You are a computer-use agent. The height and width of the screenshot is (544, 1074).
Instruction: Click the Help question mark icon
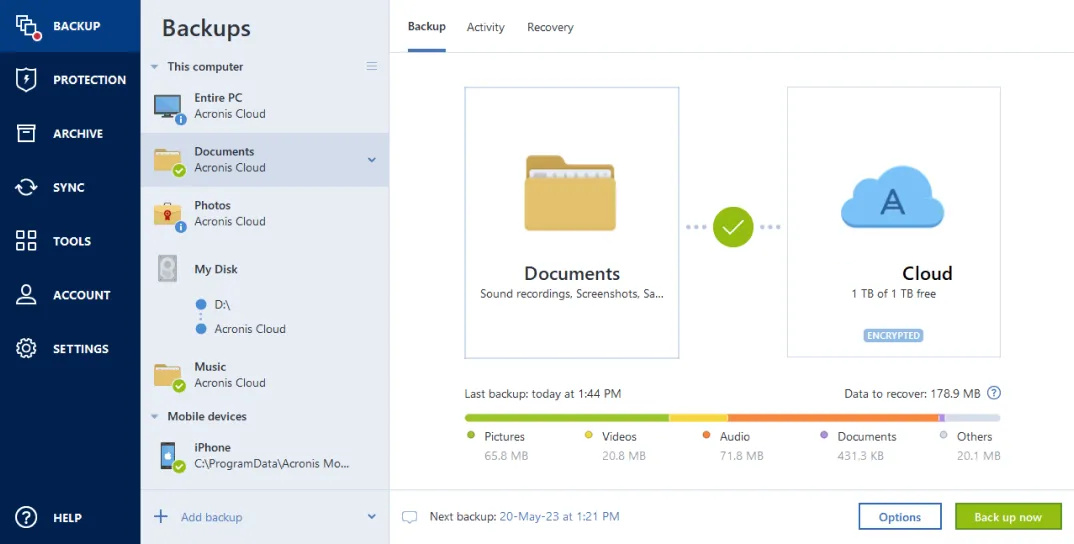[26, 518]
